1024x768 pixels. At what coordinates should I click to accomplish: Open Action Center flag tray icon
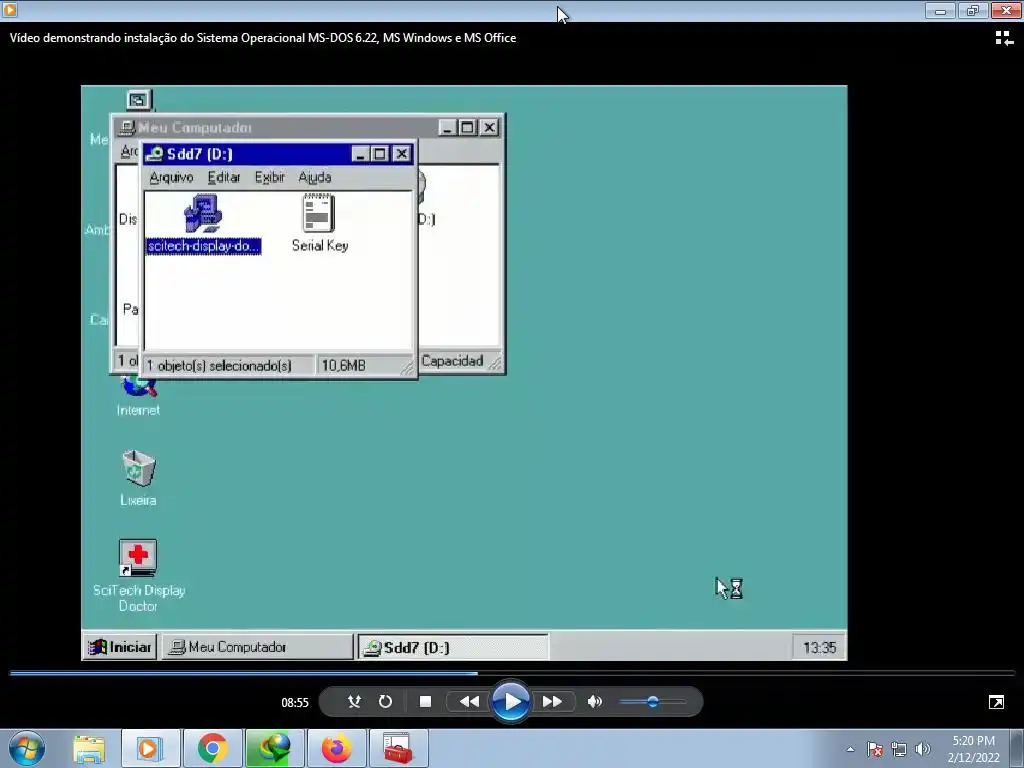click(x=875, y=749)
